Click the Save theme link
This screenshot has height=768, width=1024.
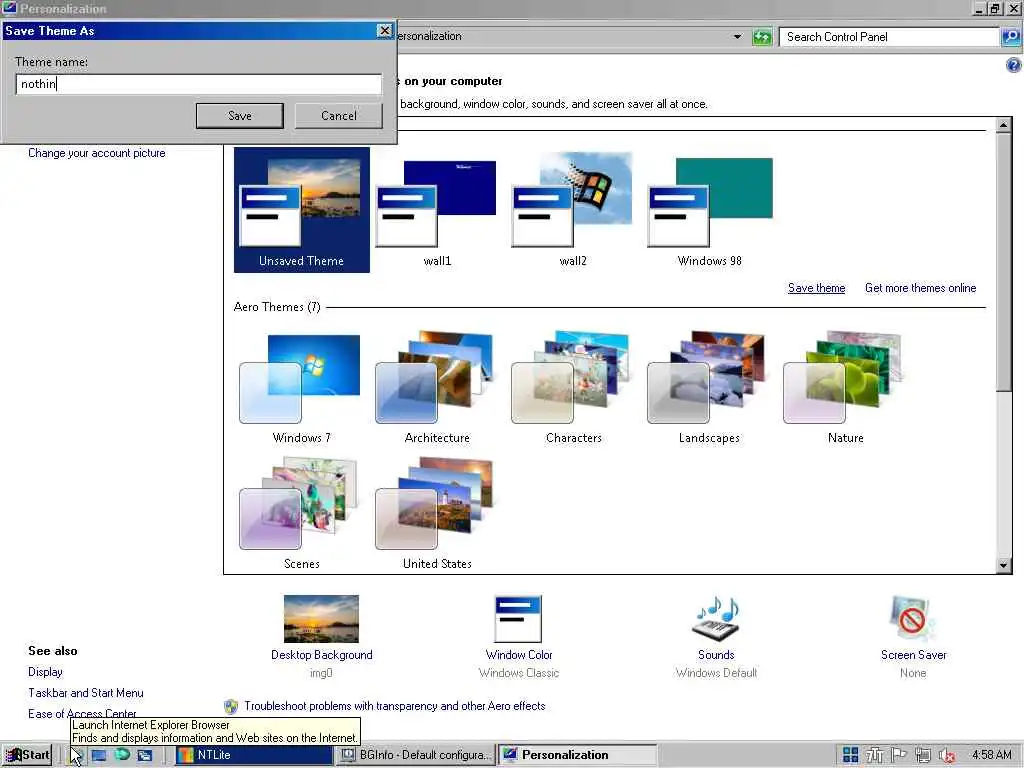[816, 288]
